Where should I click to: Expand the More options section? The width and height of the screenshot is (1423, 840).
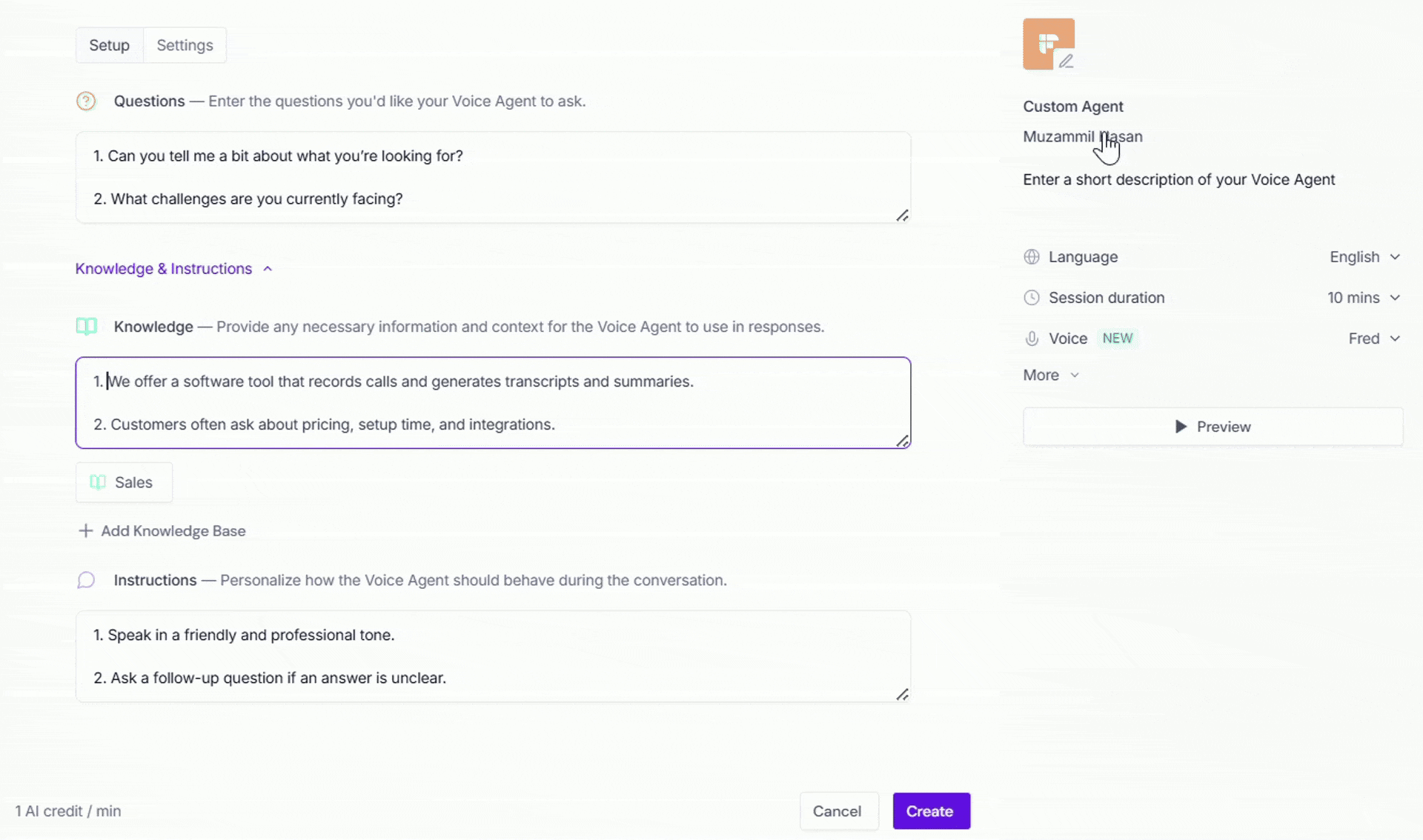pyautogui.click(x=1051, y=375)
